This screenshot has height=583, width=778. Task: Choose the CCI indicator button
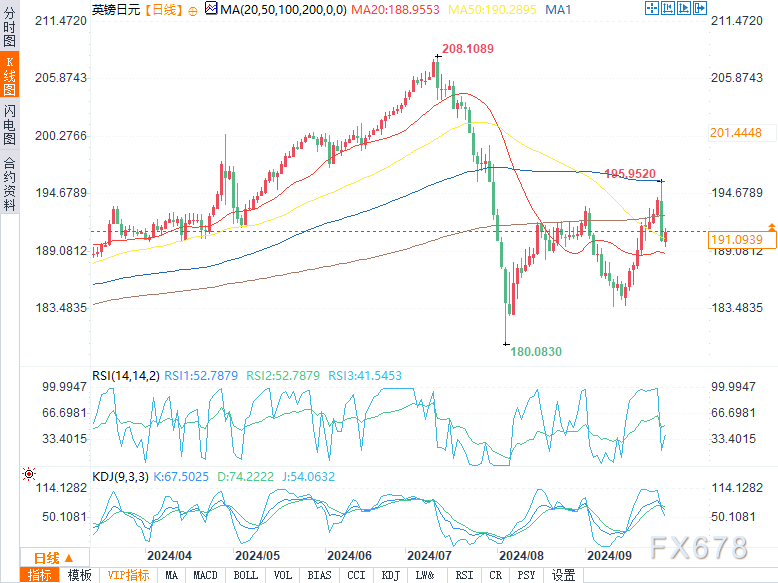tap(356, 575)
